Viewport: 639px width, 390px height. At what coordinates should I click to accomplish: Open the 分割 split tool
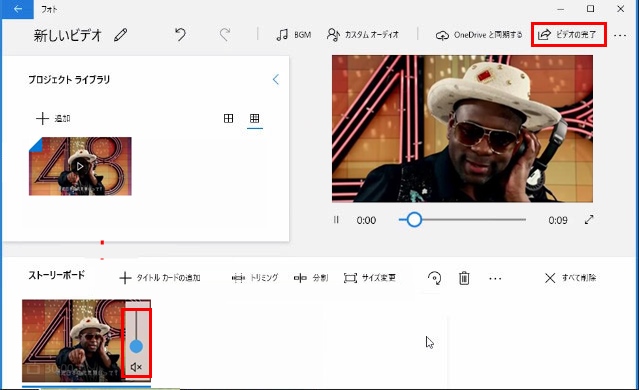coord(311,278)
